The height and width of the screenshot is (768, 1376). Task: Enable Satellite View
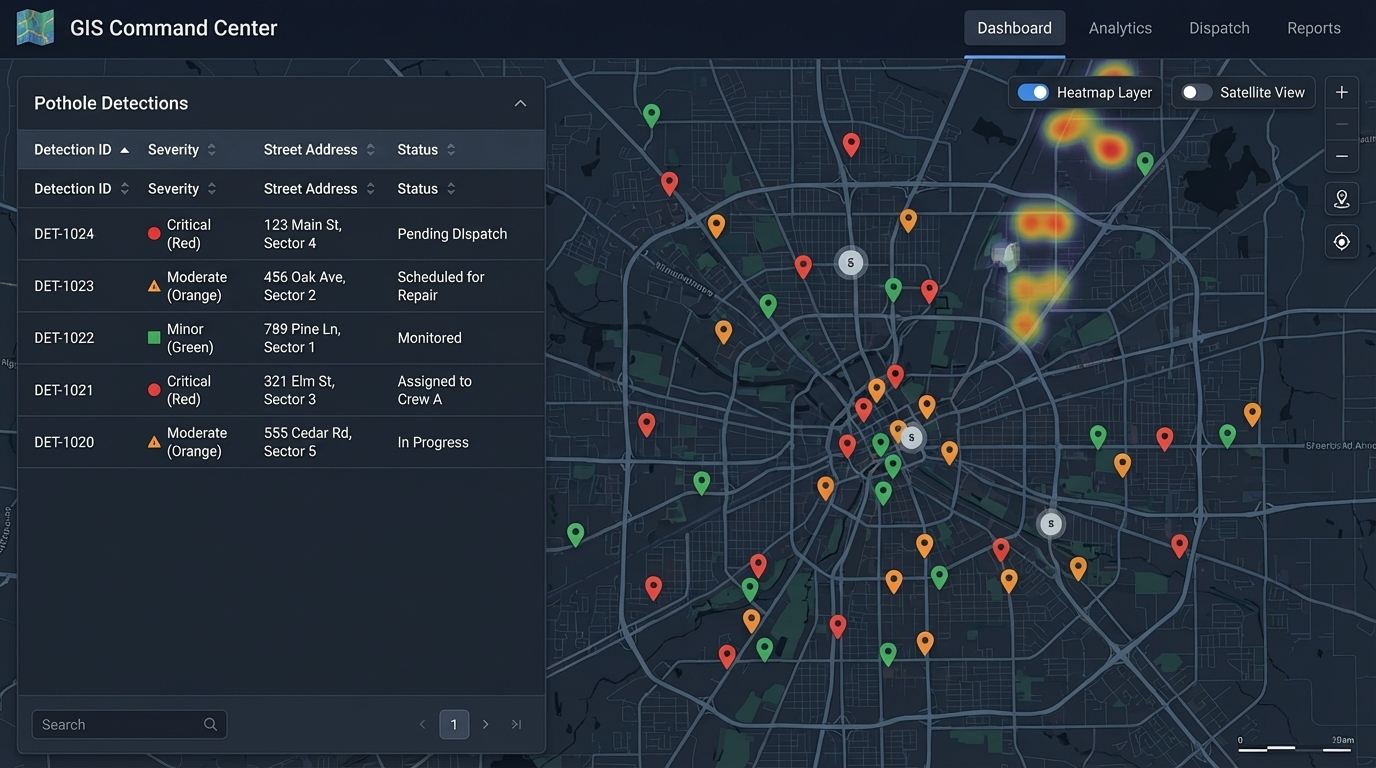pyautogui.click(x=1194, y=92)
